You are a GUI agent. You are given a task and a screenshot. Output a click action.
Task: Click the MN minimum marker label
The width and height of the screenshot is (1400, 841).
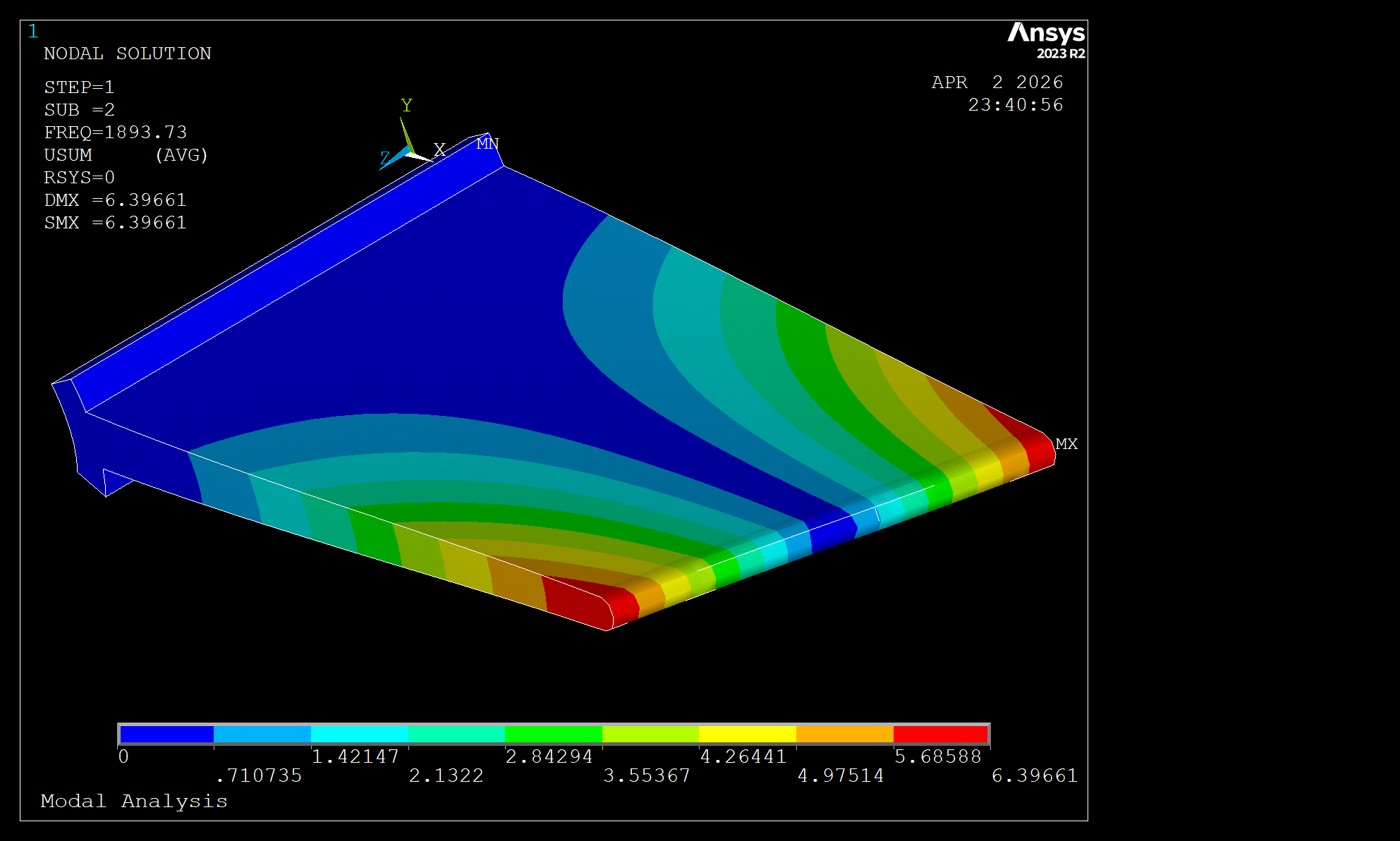tap(487, 144)
